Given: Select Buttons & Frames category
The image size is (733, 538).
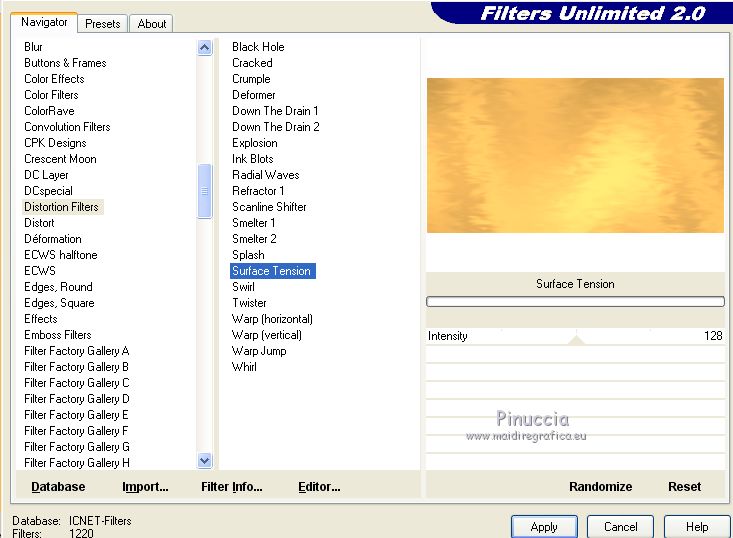Looking at the screenshot, I should click(65, 63).
